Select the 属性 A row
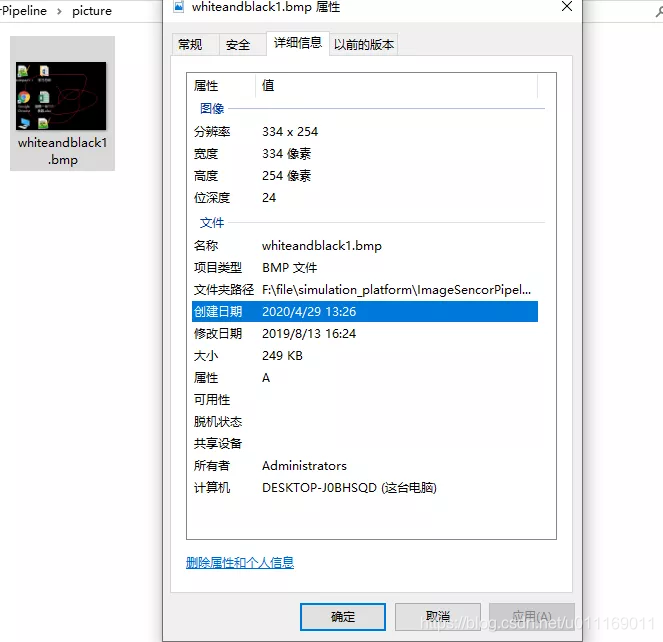The image size is (663, 642). 365,378
